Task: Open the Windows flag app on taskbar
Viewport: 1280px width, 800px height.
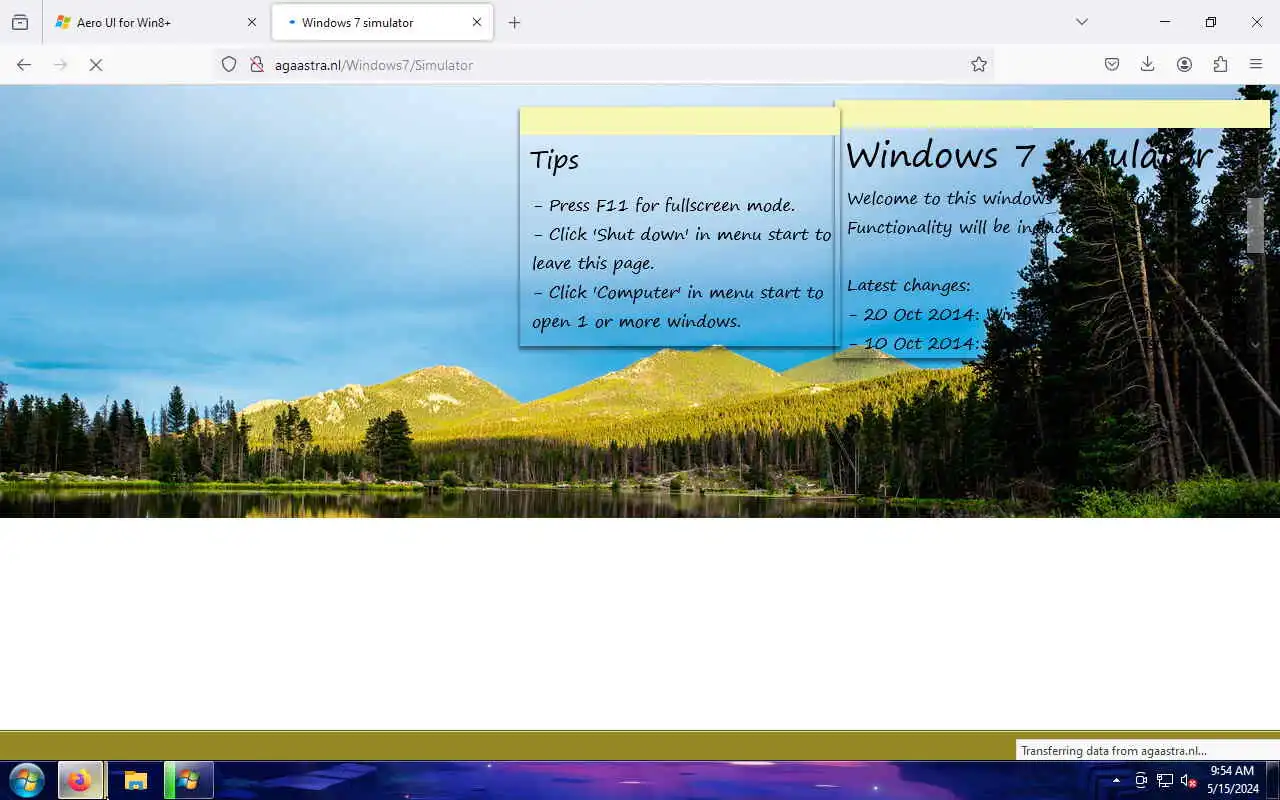Action: (x=189, y=780)
